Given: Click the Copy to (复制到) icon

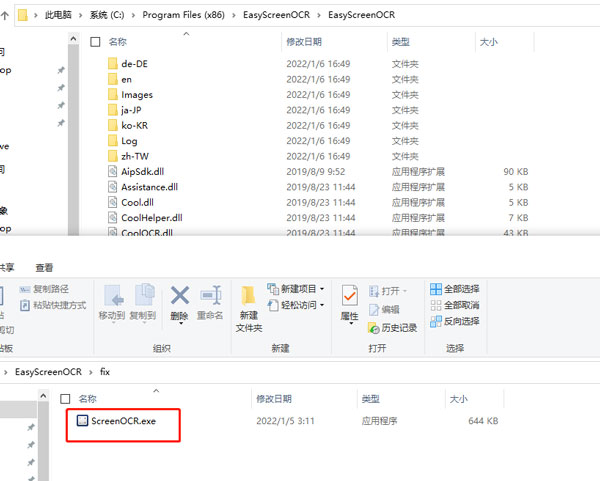Looking at the screenshot, I should 144,295.
